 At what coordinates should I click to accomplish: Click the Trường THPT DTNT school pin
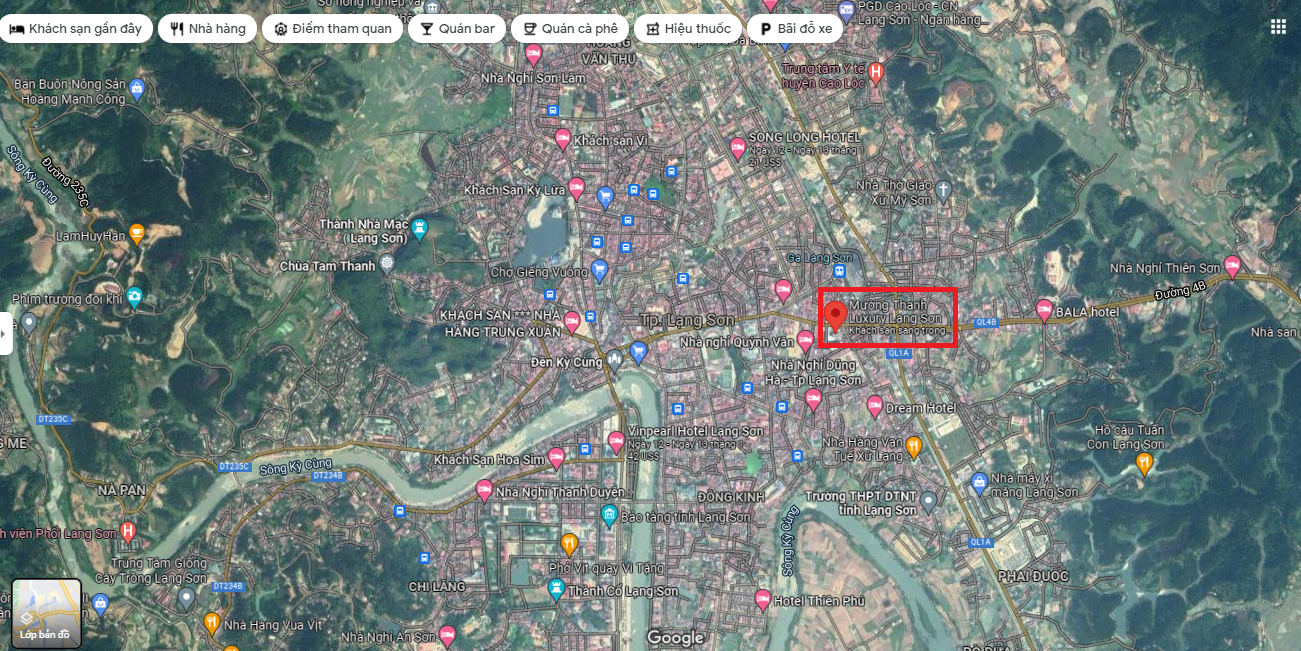[x=929, y=500]
